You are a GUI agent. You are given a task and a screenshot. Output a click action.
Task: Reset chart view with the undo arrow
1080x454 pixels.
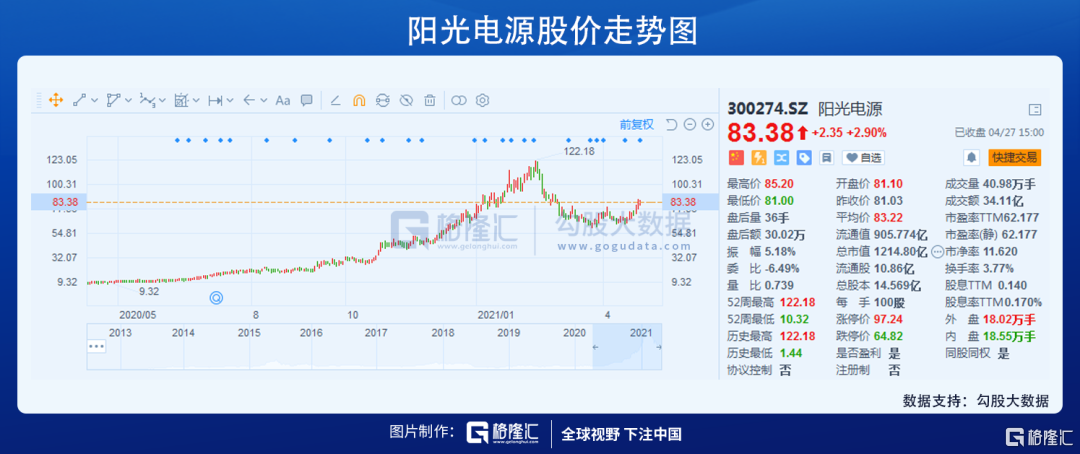click(x=672, y=125)
